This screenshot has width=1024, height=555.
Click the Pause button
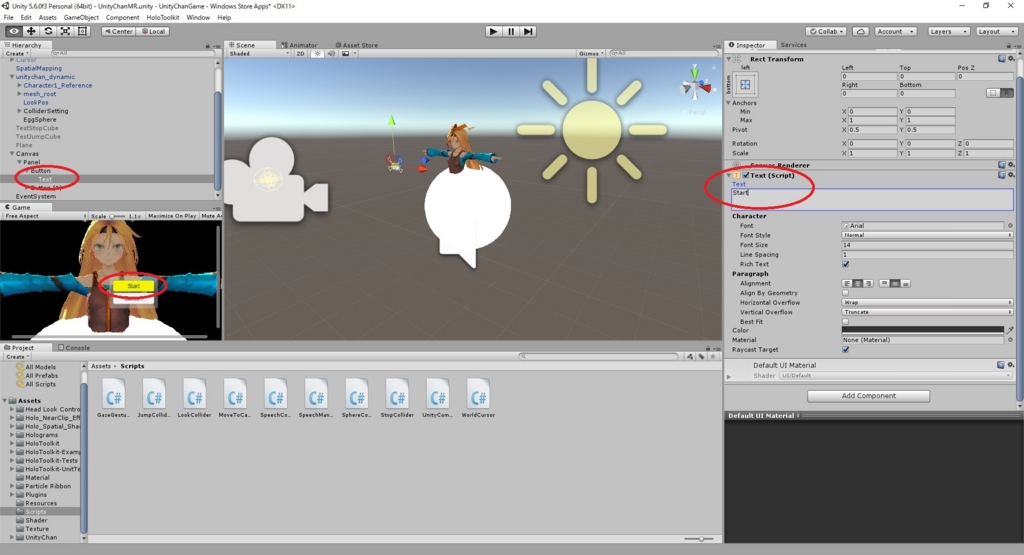[511, 31]
